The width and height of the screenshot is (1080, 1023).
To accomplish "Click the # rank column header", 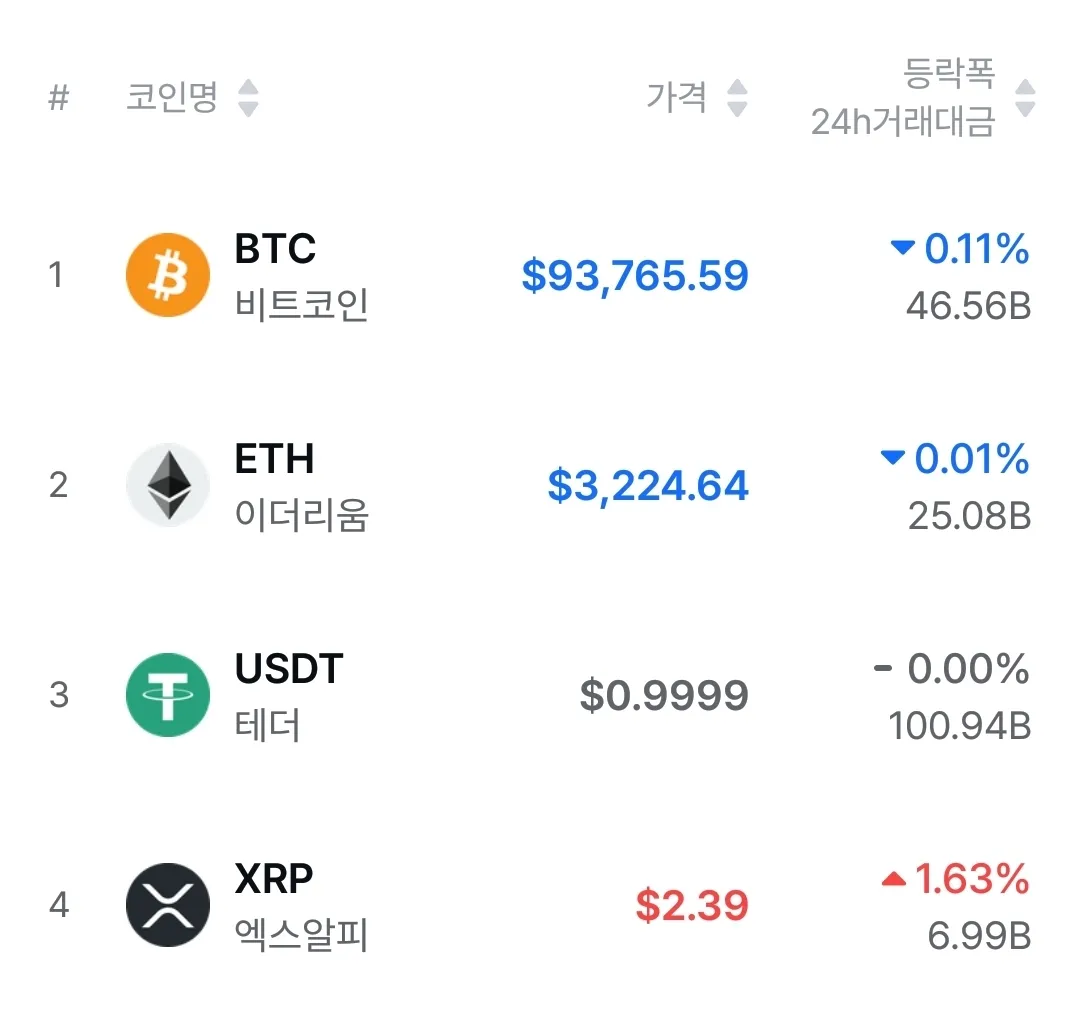I will click(59, 98).
